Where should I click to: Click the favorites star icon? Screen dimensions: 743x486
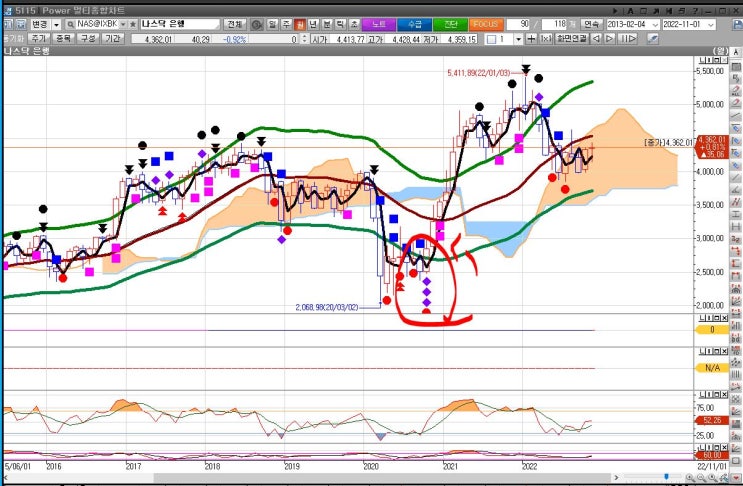click(x=133, y=24)
